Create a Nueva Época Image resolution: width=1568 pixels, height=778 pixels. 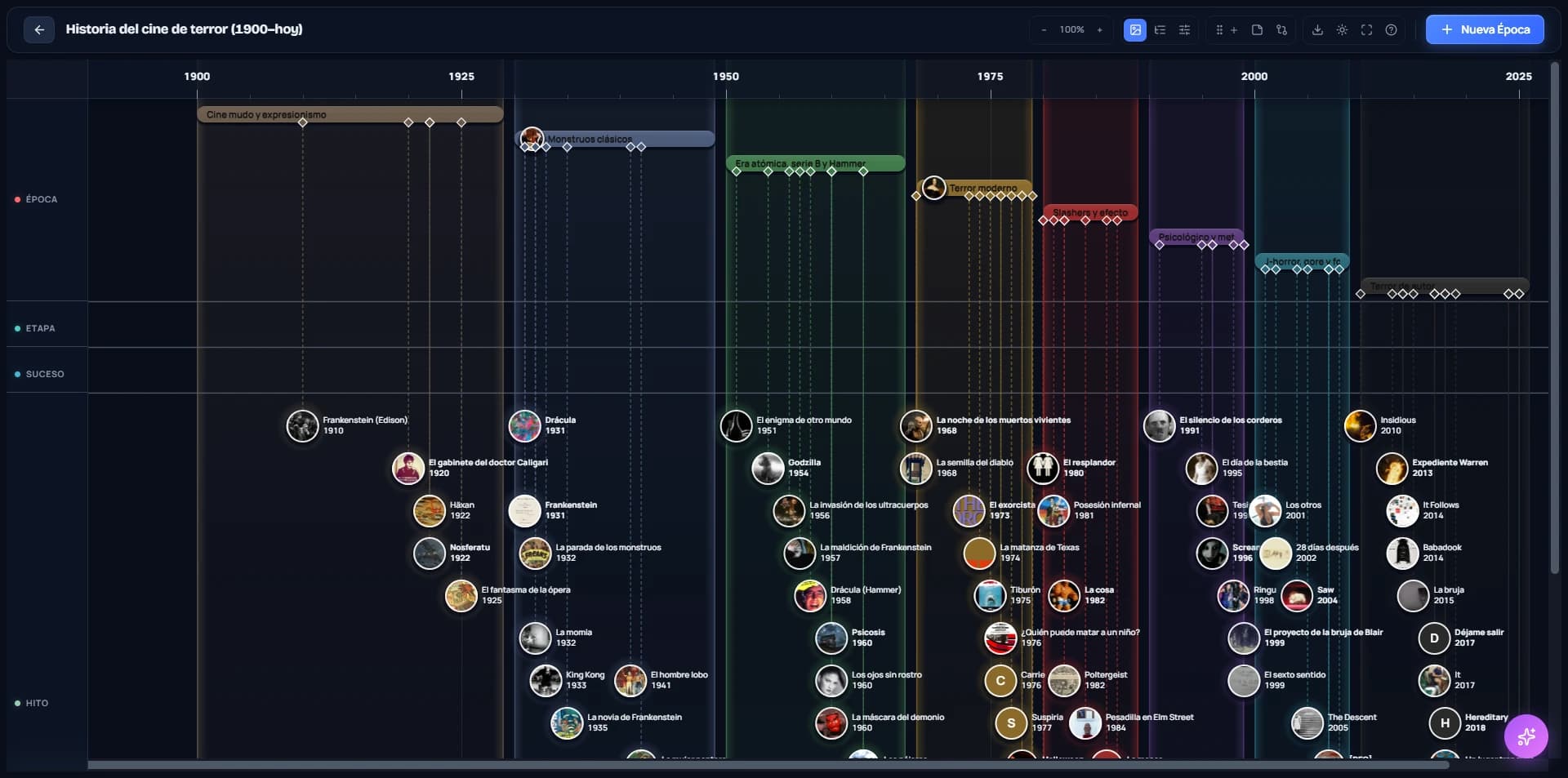click(1485, 29)
